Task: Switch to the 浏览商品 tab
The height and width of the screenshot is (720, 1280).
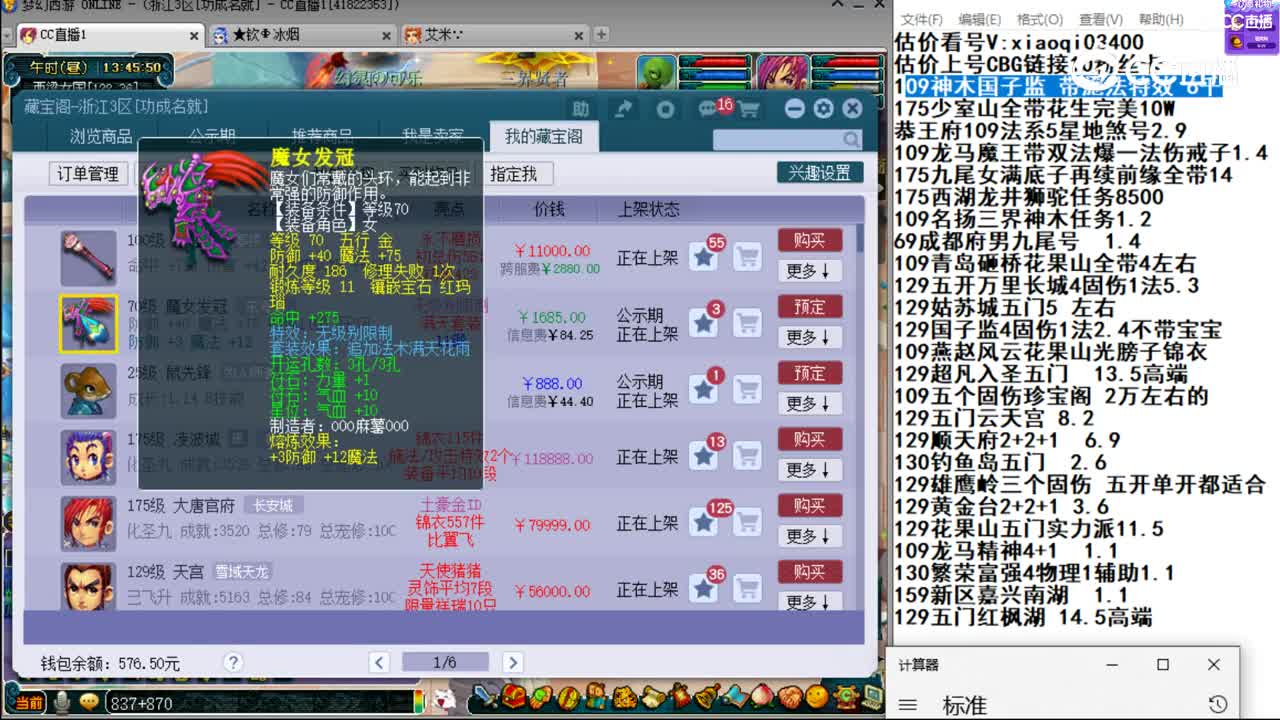Action: pos(101,137)
